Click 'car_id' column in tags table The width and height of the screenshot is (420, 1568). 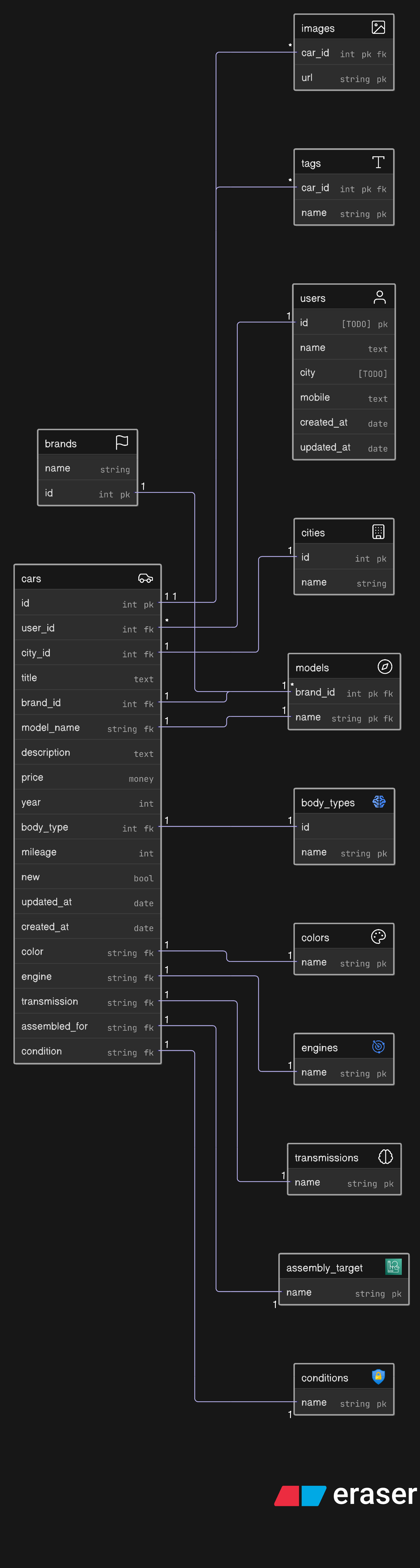[x=344, y=188]
